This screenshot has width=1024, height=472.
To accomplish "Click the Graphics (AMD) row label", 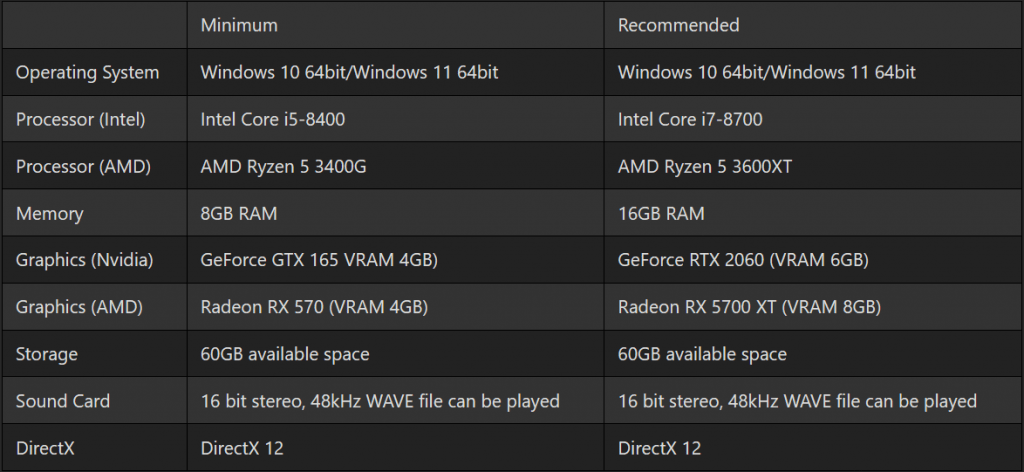I will [x=80, y=307].
